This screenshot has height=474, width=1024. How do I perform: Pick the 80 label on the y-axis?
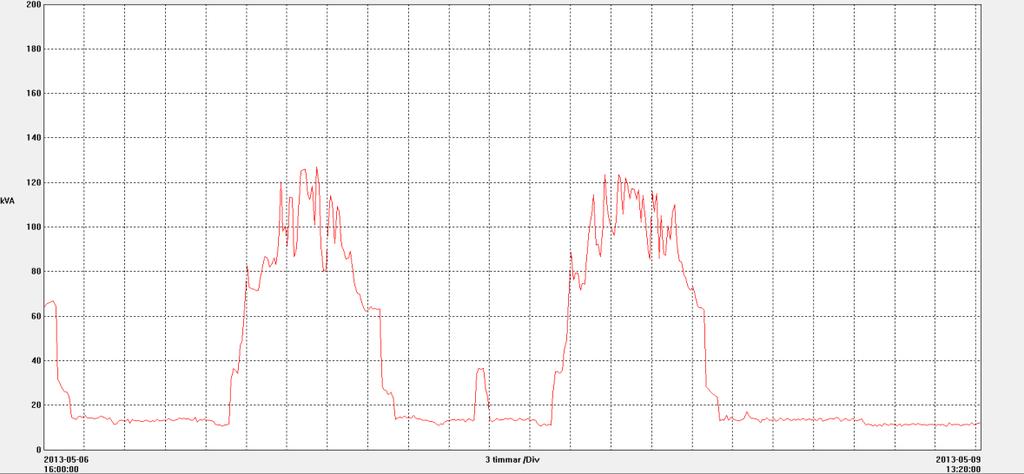coord(35,271)
